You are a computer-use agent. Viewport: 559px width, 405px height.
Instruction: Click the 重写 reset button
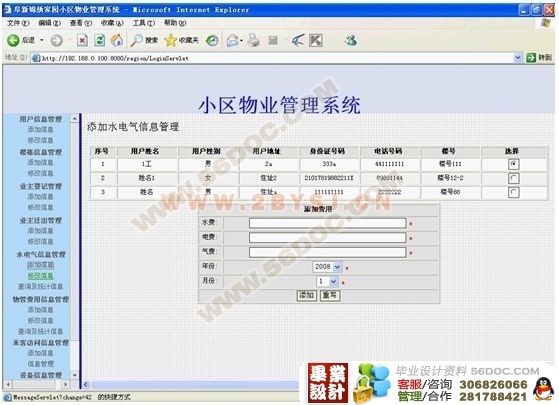[x=330, y=295]
